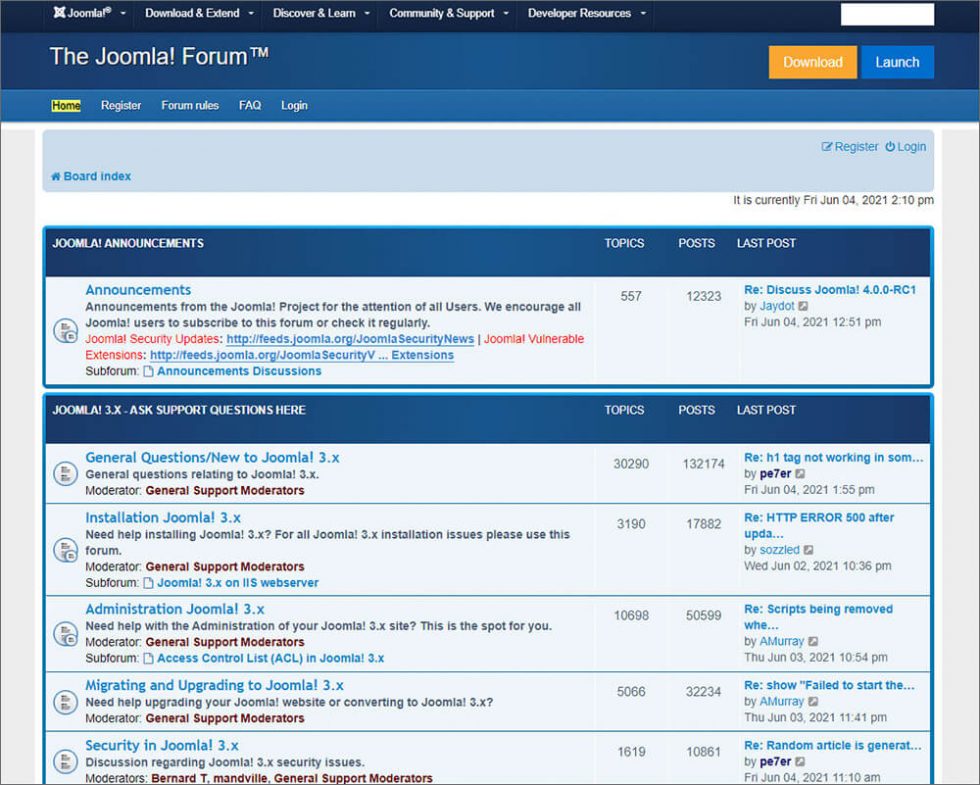Viewport: 980px width, 785px height.
Task: Open the Board index breadcrumb link
Action: coord(91,176)
